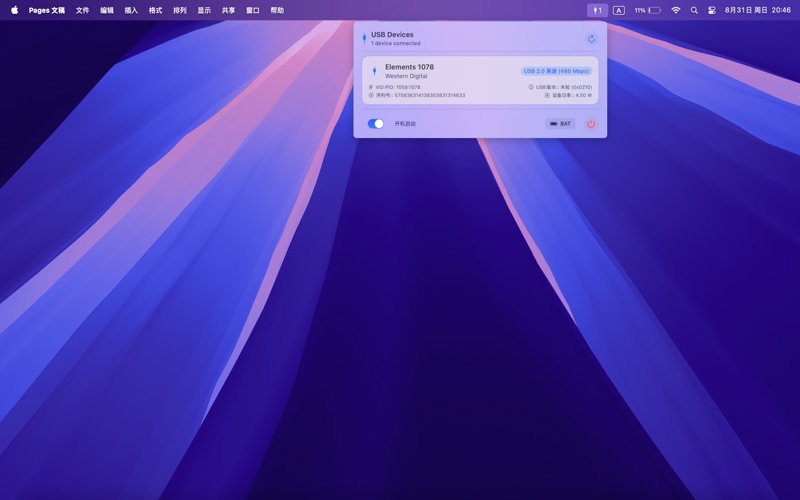The image size is (800, 500).
Task: Open the 插入 menu
Action: pos(131,10)
